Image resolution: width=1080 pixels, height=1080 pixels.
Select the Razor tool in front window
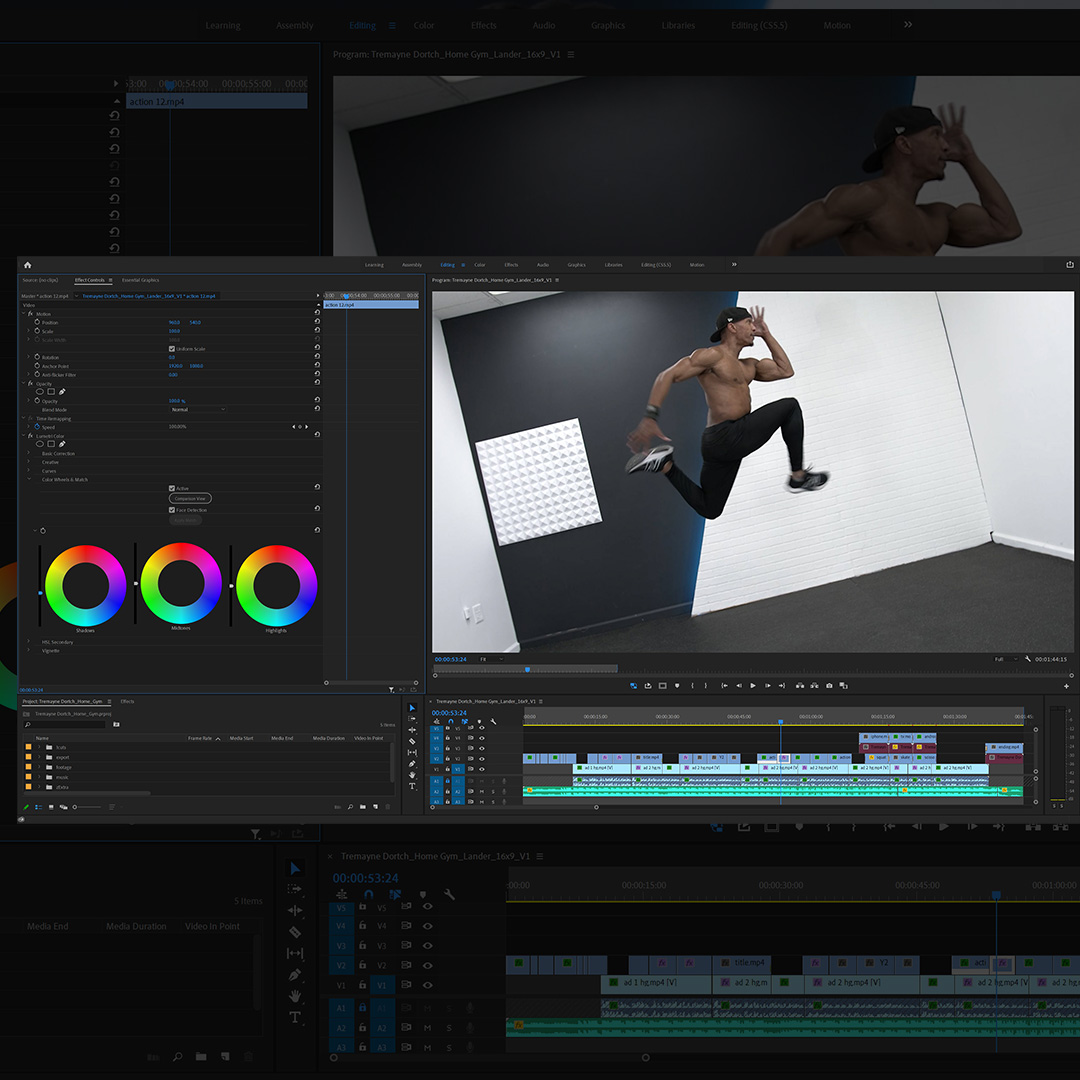412,741
